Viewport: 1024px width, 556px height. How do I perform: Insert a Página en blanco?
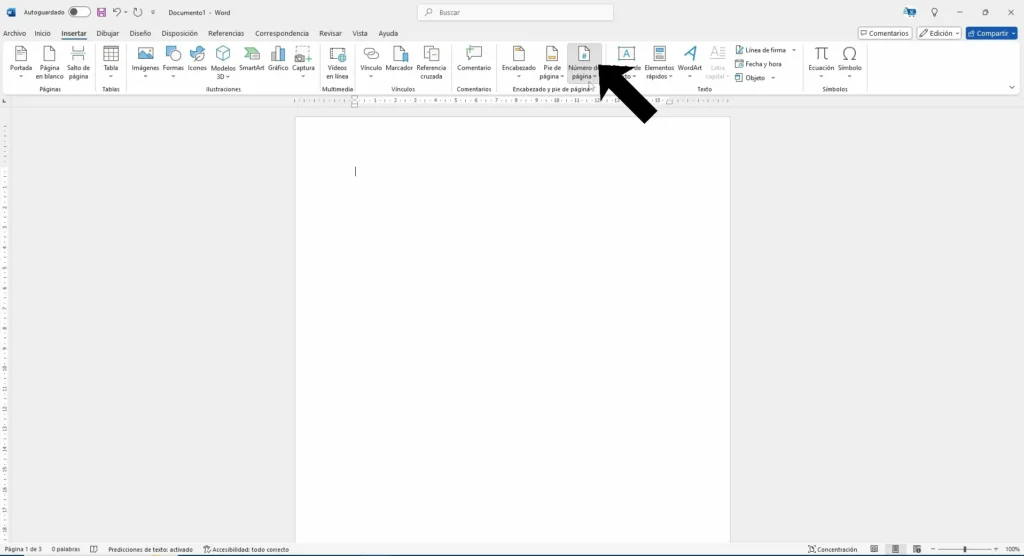pos(50,63)
